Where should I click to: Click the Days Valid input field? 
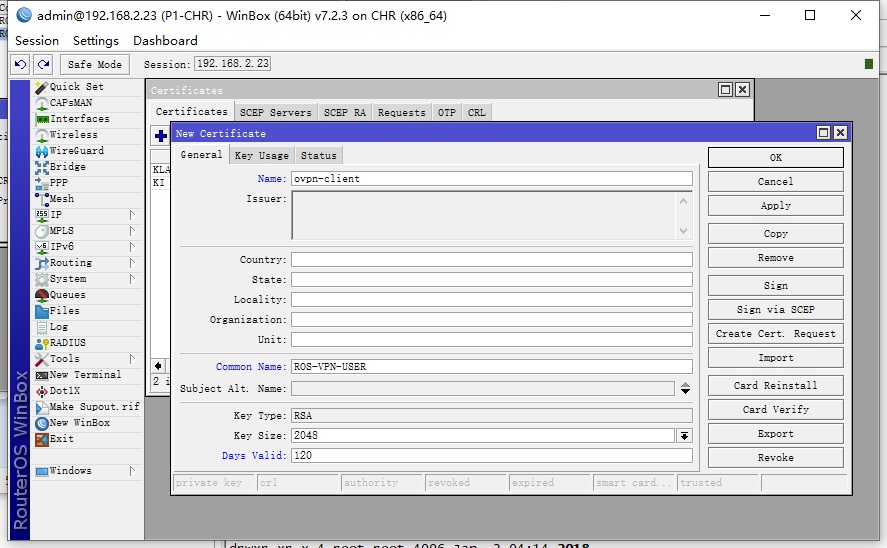click(x=491, y=456)
